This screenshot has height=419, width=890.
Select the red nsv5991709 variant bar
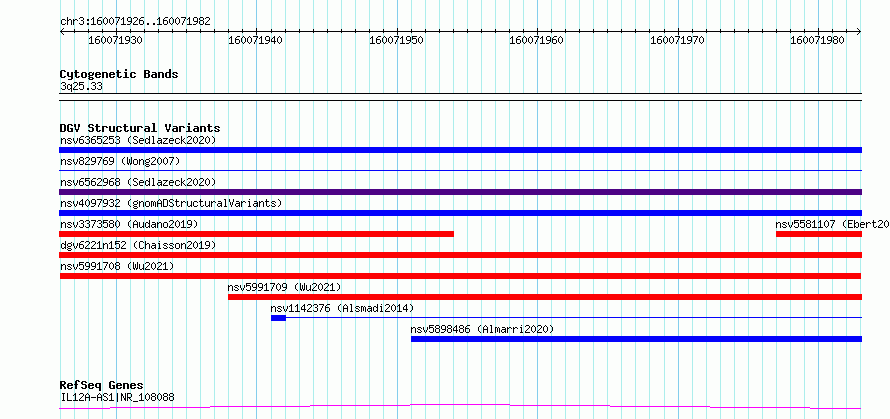545,297
